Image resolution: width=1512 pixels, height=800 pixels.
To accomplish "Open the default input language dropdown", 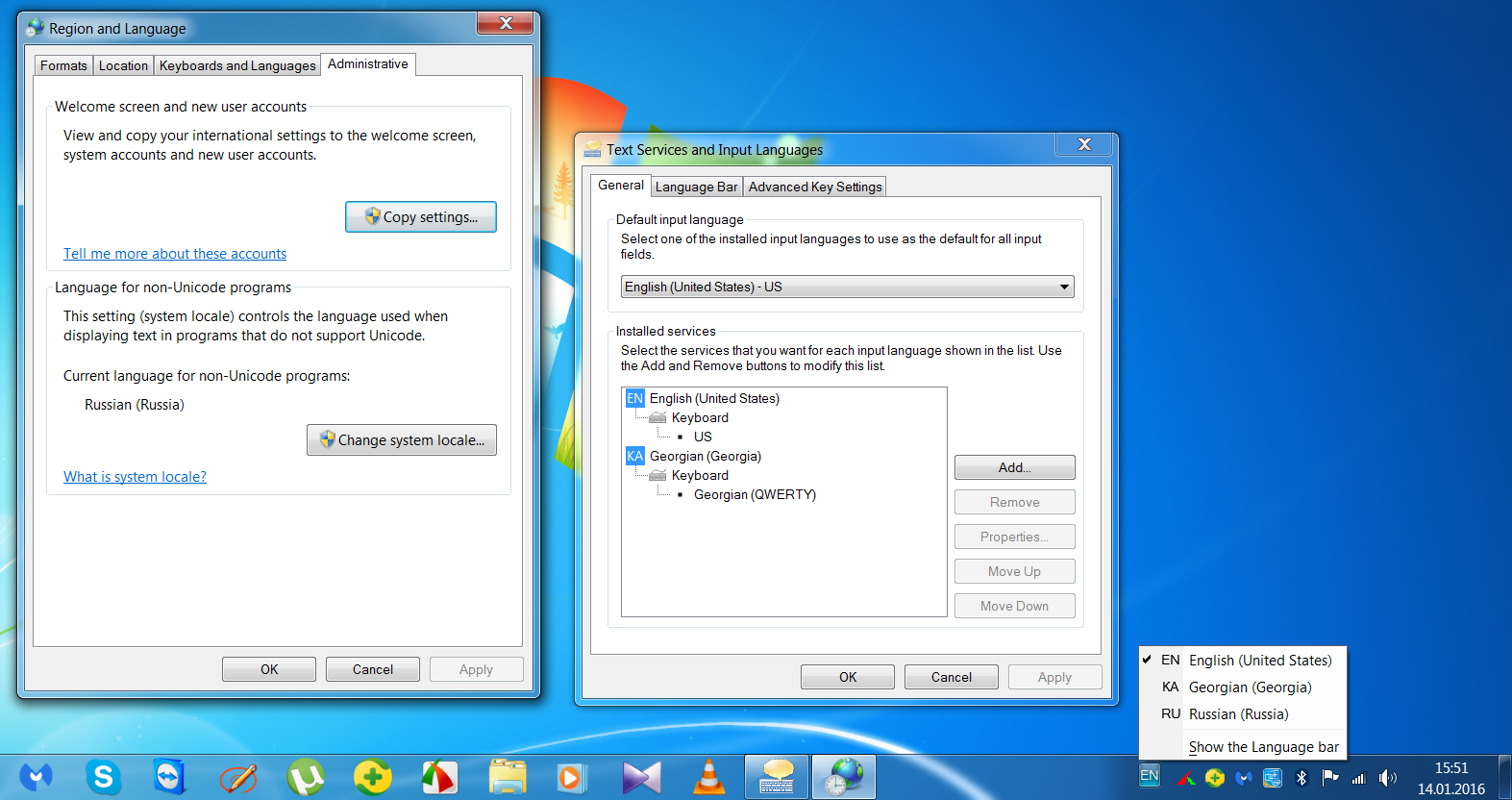I will click(847, 287).
